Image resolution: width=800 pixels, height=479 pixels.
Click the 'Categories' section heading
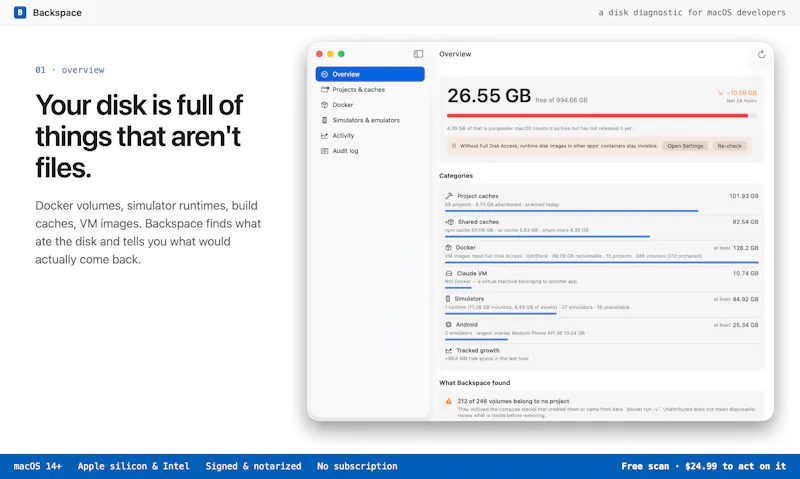(x=456, y=175)
